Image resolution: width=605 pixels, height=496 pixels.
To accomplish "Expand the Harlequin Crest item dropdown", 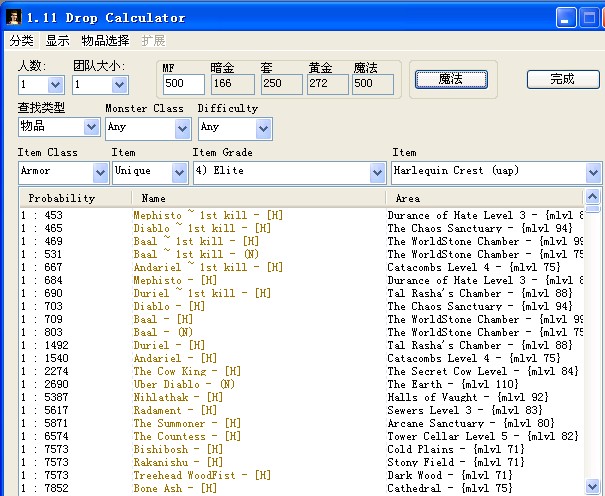I will coord(593,172).
